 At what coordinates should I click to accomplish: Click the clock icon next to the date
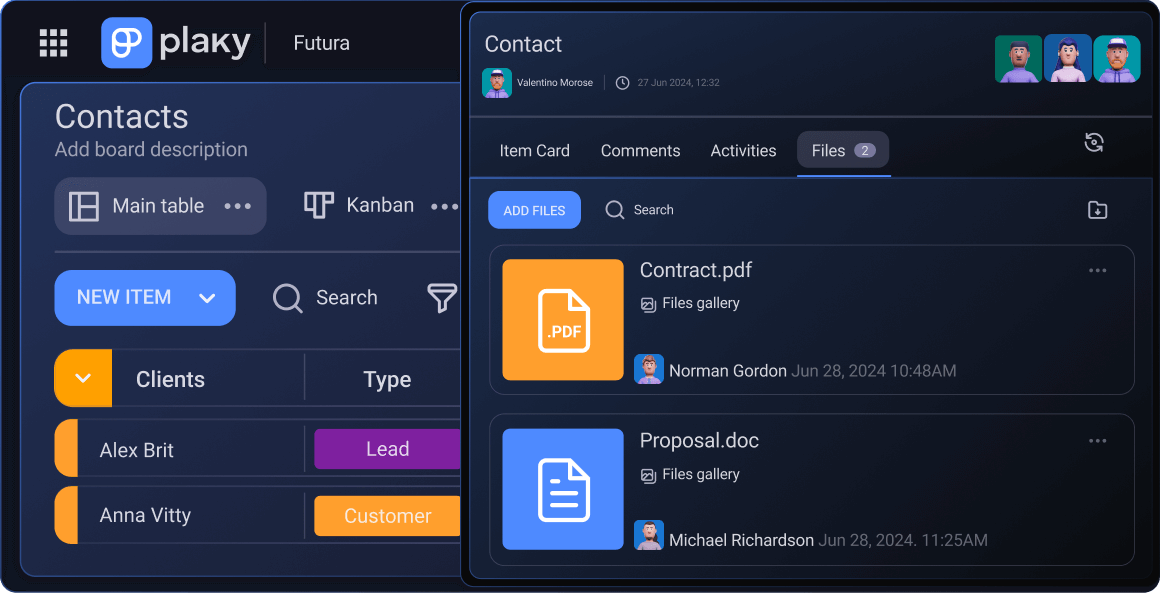tap(622, 82)
